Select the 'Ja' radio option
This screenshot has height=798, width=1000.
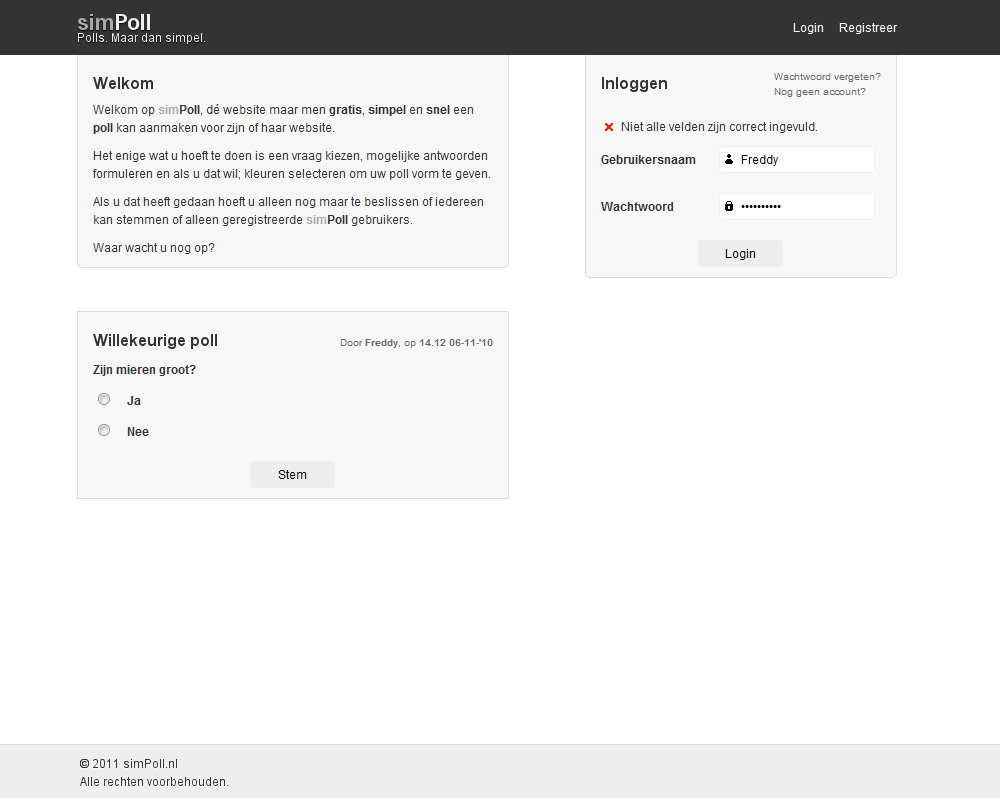104,399
